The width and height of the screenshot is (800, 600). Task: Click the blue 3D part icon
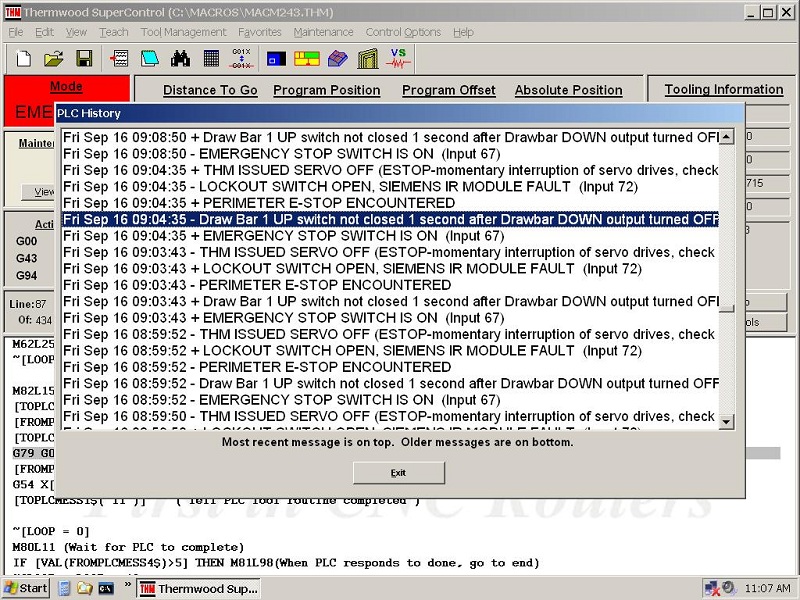coord(337,59)
